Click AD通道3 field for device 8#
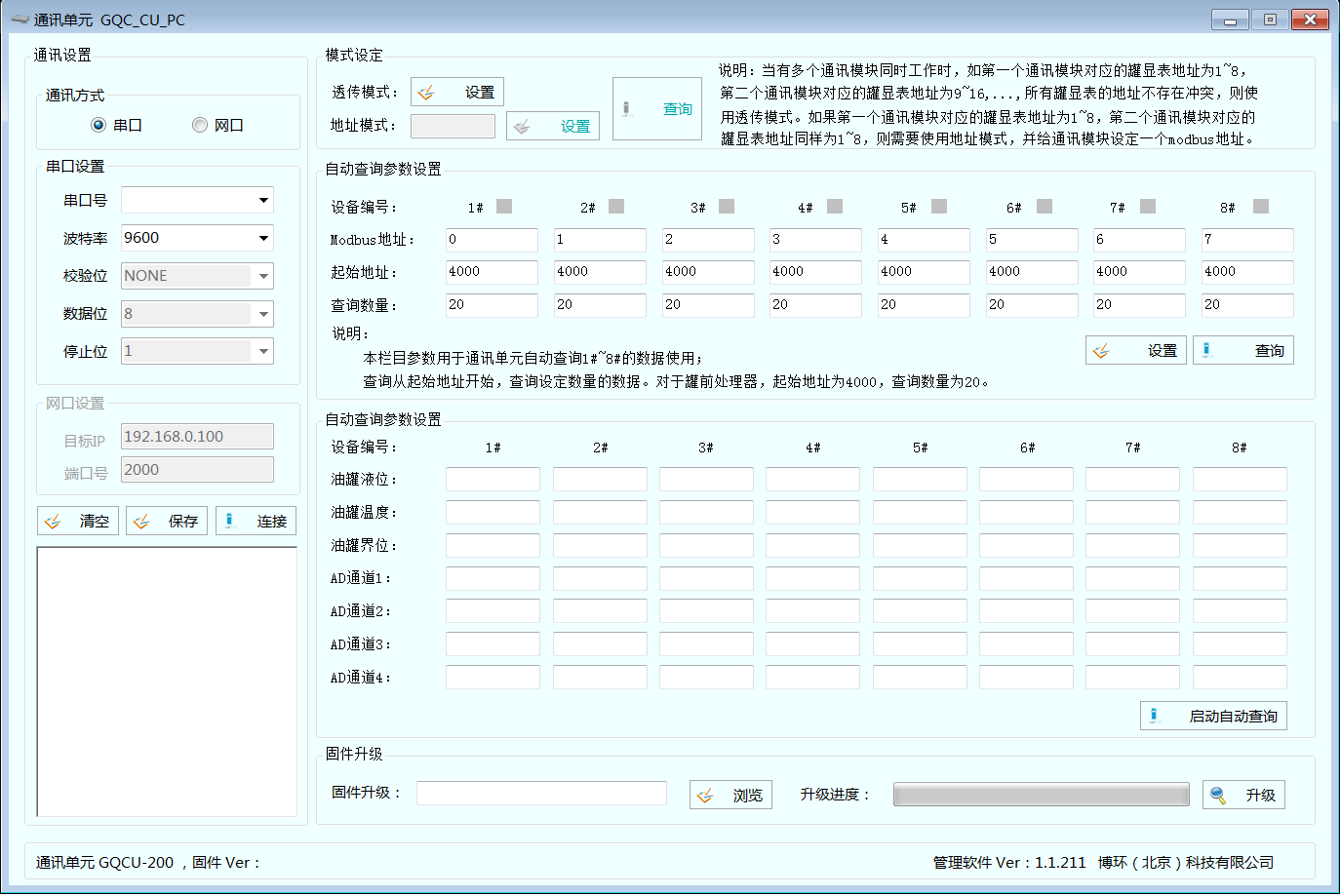Image resolution: width=1341 pixels, height=896 pixels. tap(1240, 644)
